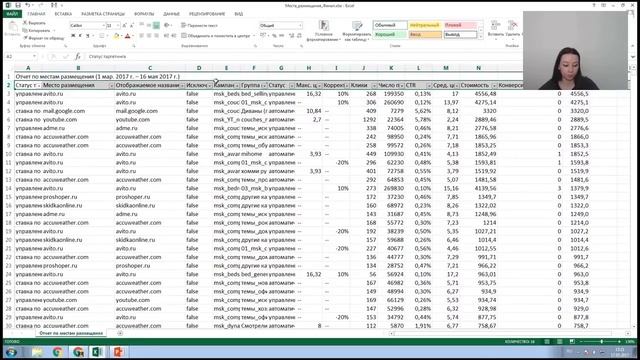Apply the Хороший cell style
The width and height of the screenshot is (640, 360).
point(390,35)
